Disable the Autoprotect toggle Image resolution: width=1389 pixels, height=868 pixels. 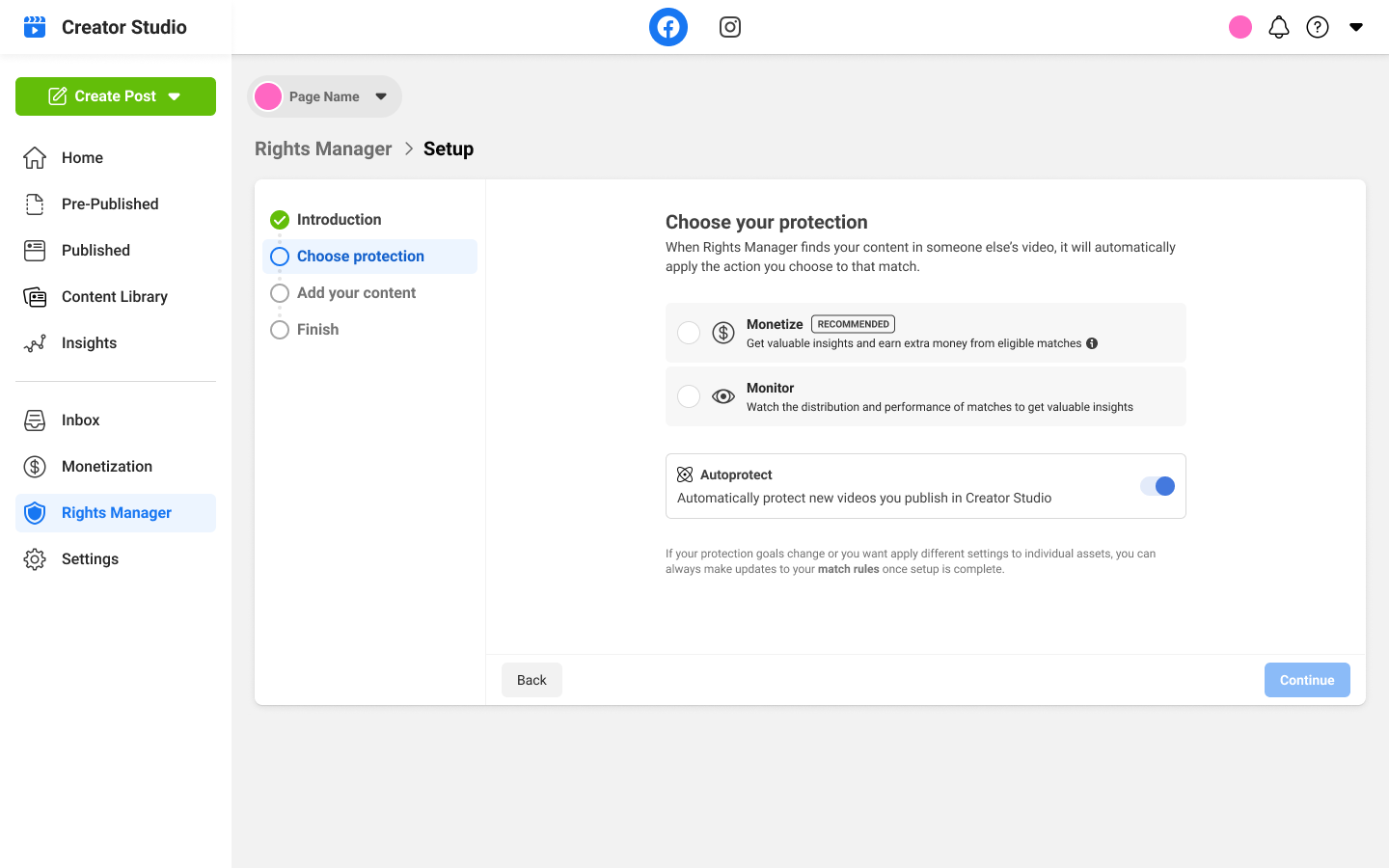[x=1157, y=486]
